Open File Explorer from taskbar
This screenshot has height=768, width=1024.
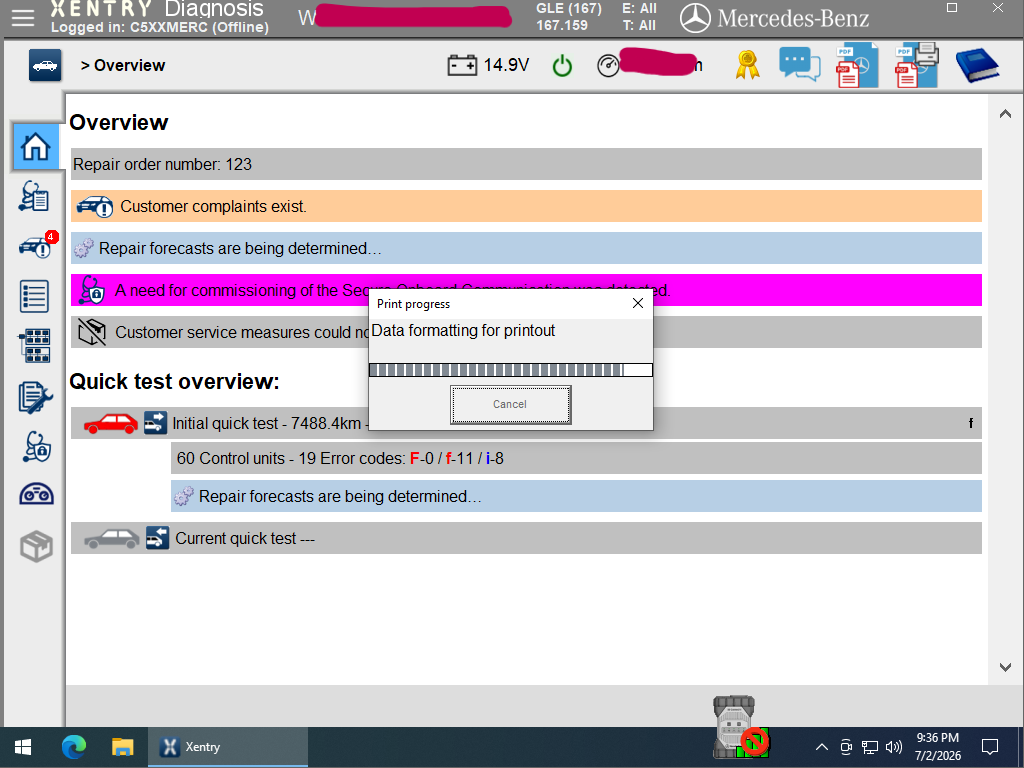click(x=123, y=747)
